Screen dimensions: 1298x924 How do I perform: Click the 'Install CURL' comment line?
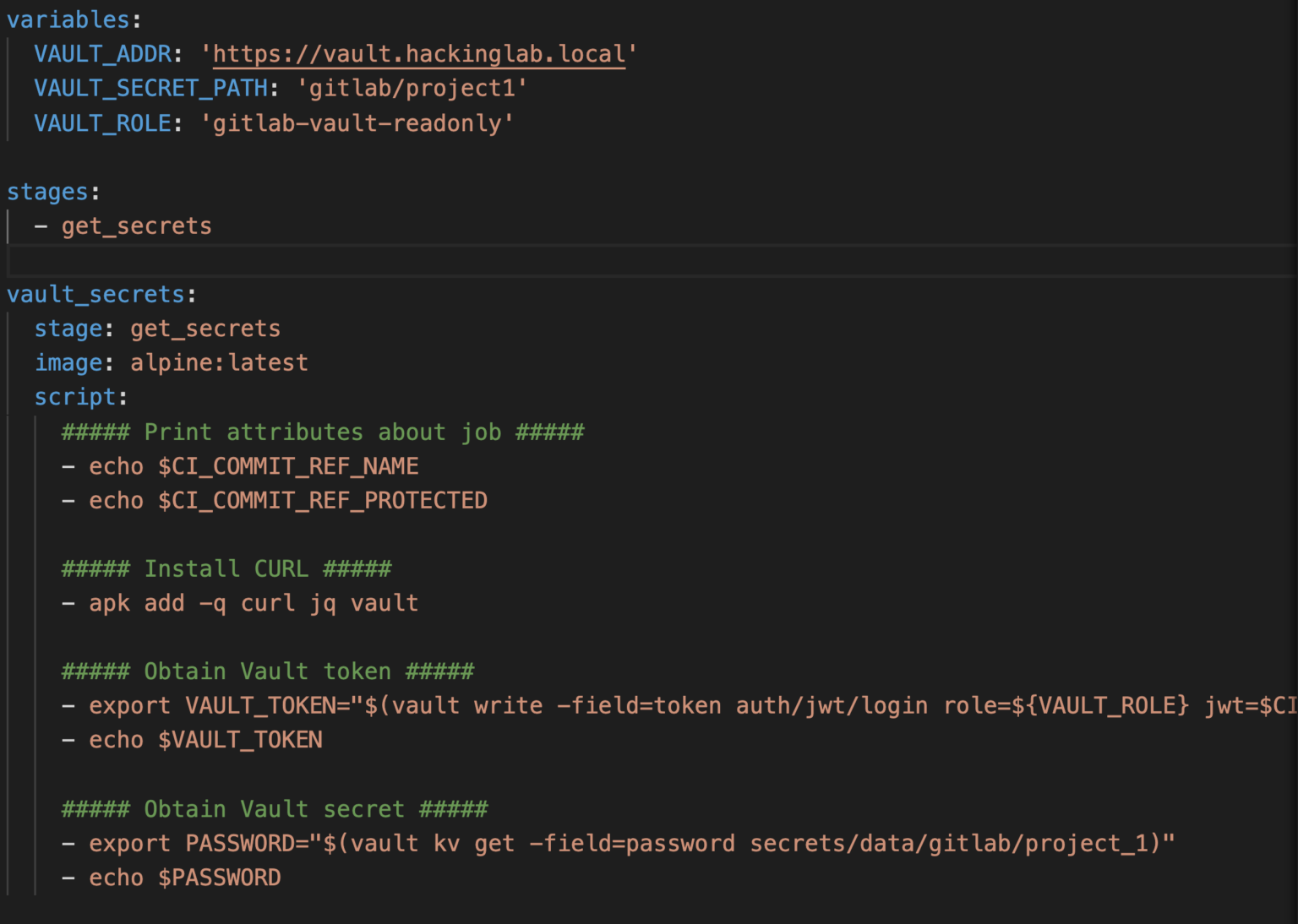[226, 568]
